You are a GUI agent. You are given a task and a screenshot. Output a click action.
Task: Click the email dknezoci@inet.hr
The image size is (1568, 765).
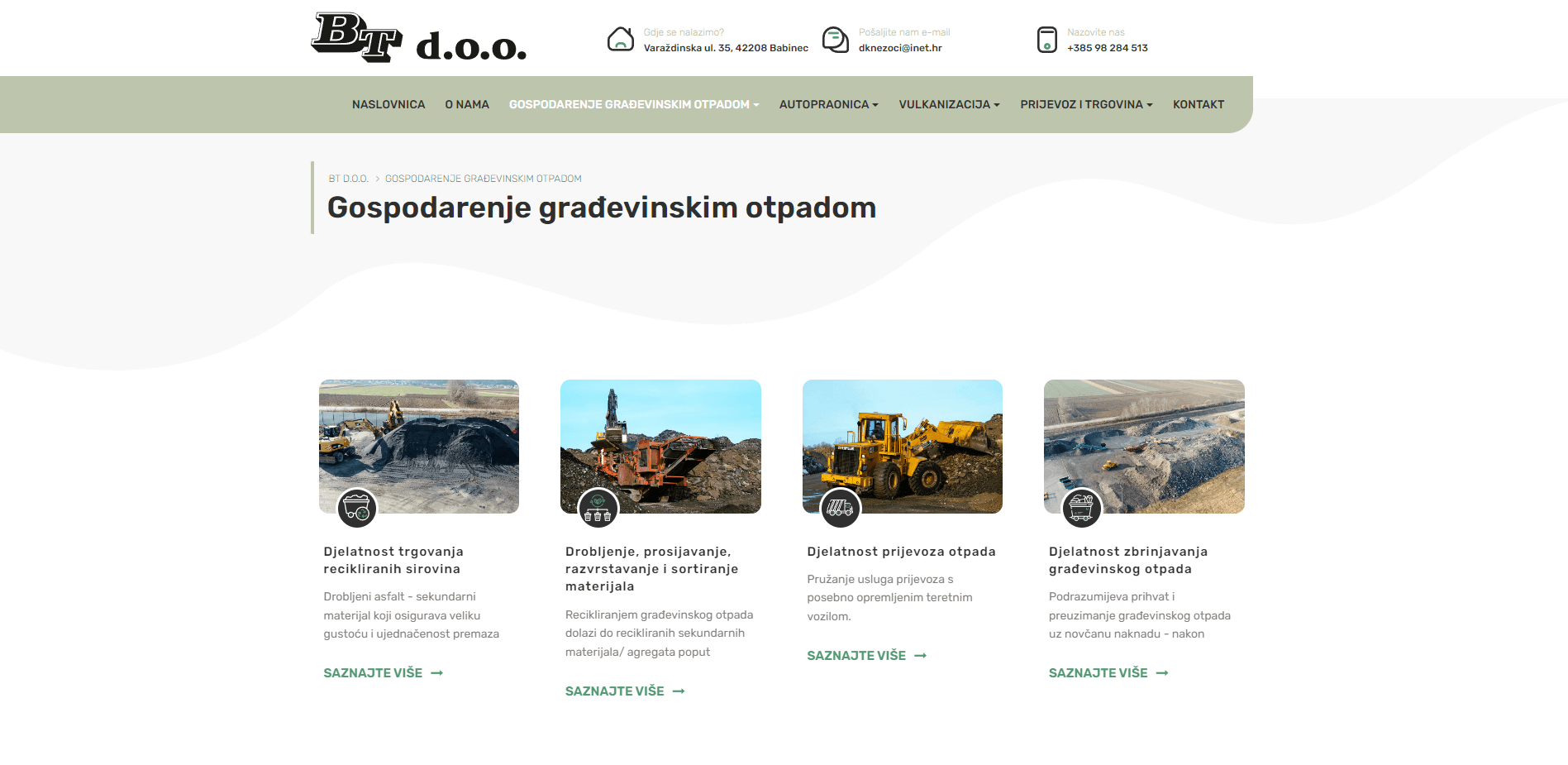coord(900,48)
